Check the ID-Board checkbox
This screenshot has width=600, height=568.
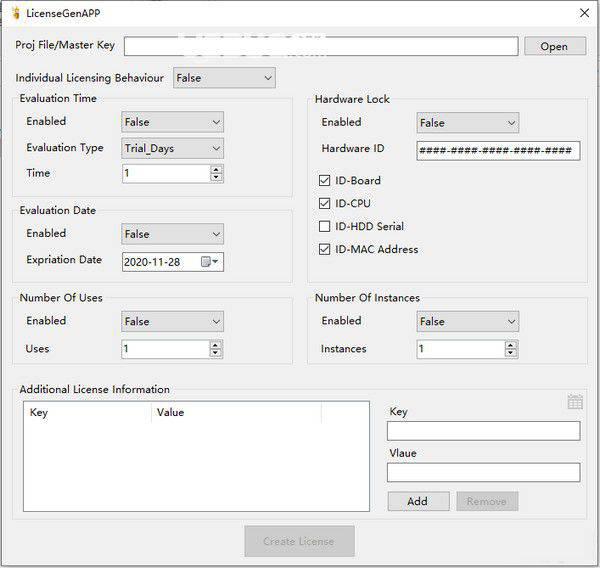(324, 180)
